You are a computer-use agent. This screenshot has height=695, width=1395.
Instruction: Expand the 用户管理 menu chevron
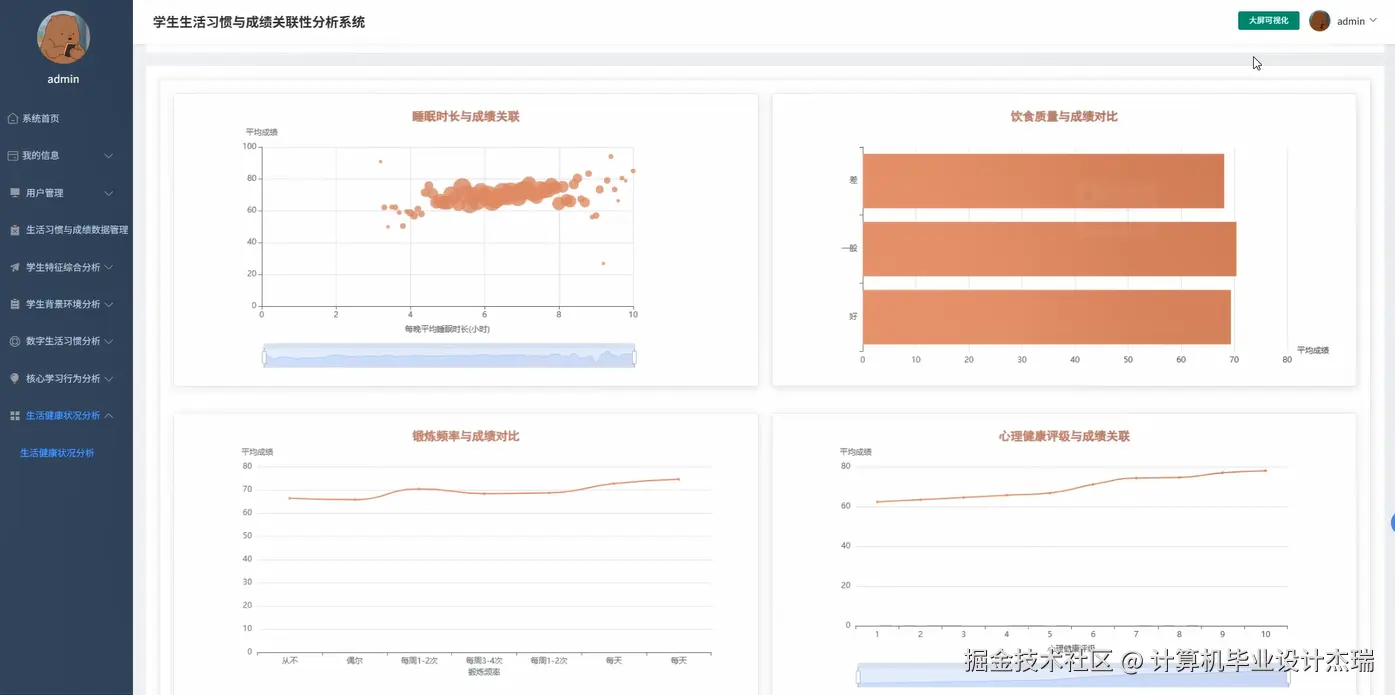[108, 193]
